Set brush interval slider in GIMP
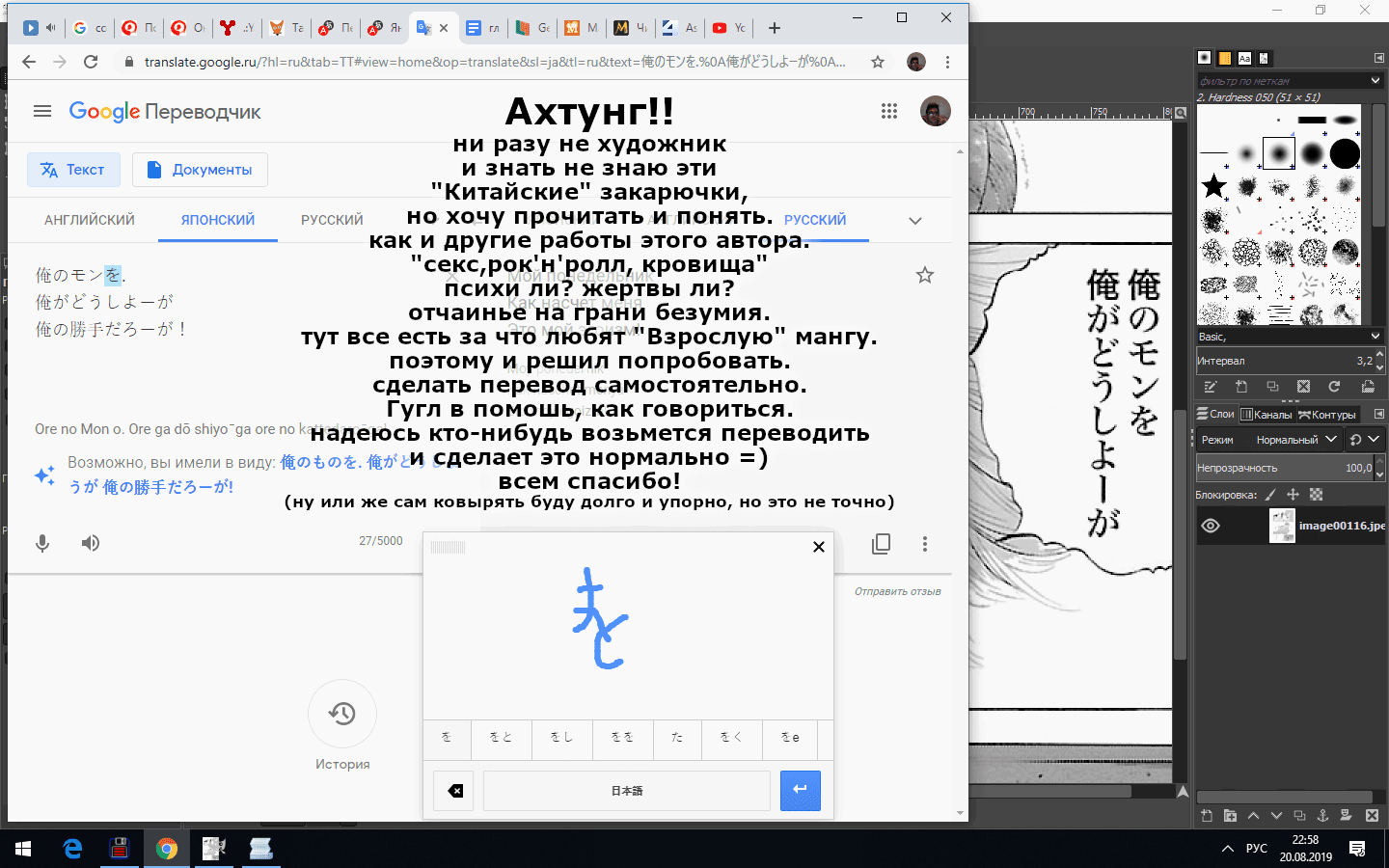 [x=1285, y=361]
